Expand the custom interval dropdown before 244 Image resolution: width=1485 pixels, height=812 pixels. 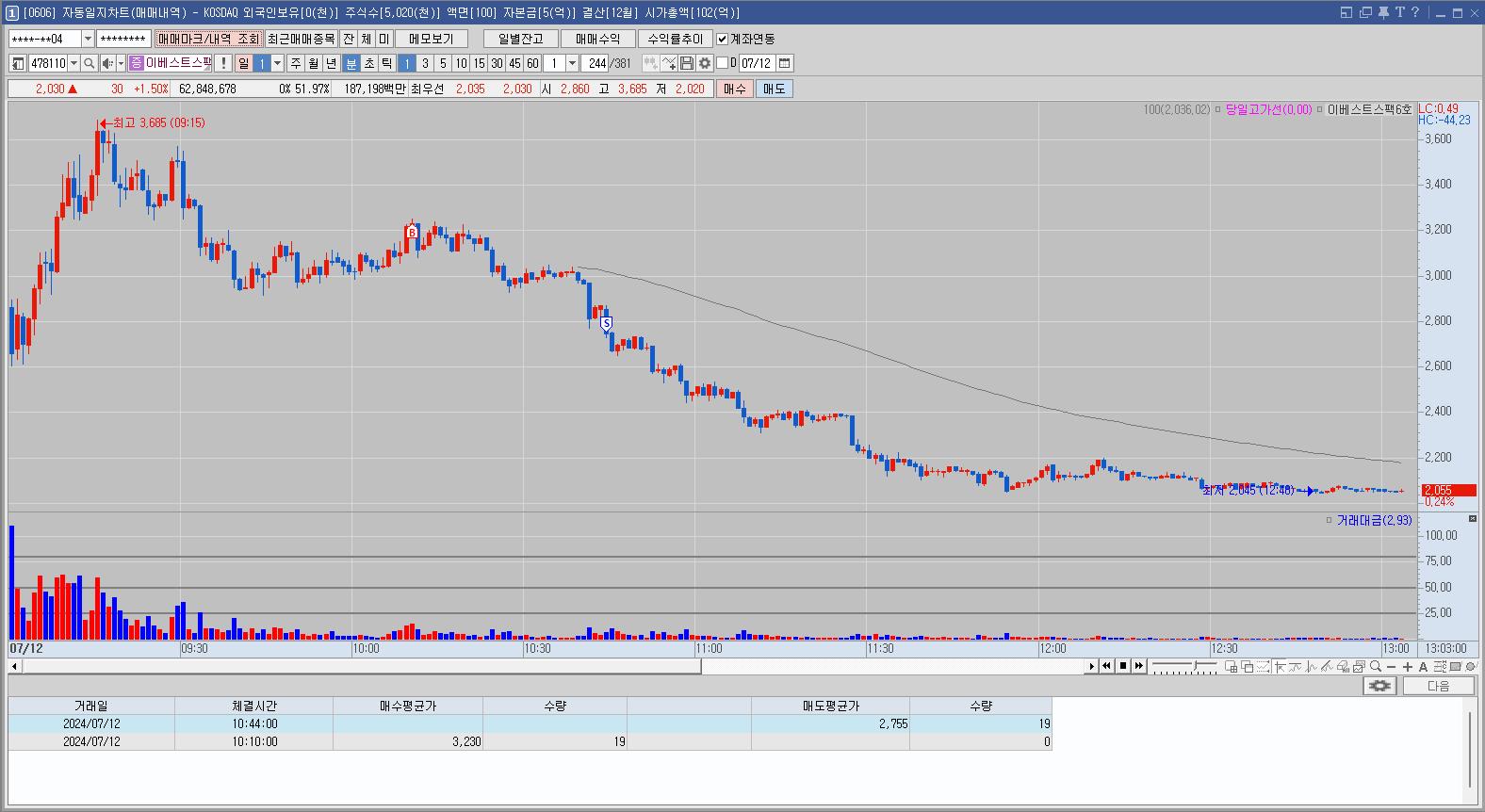pos(572,63)
